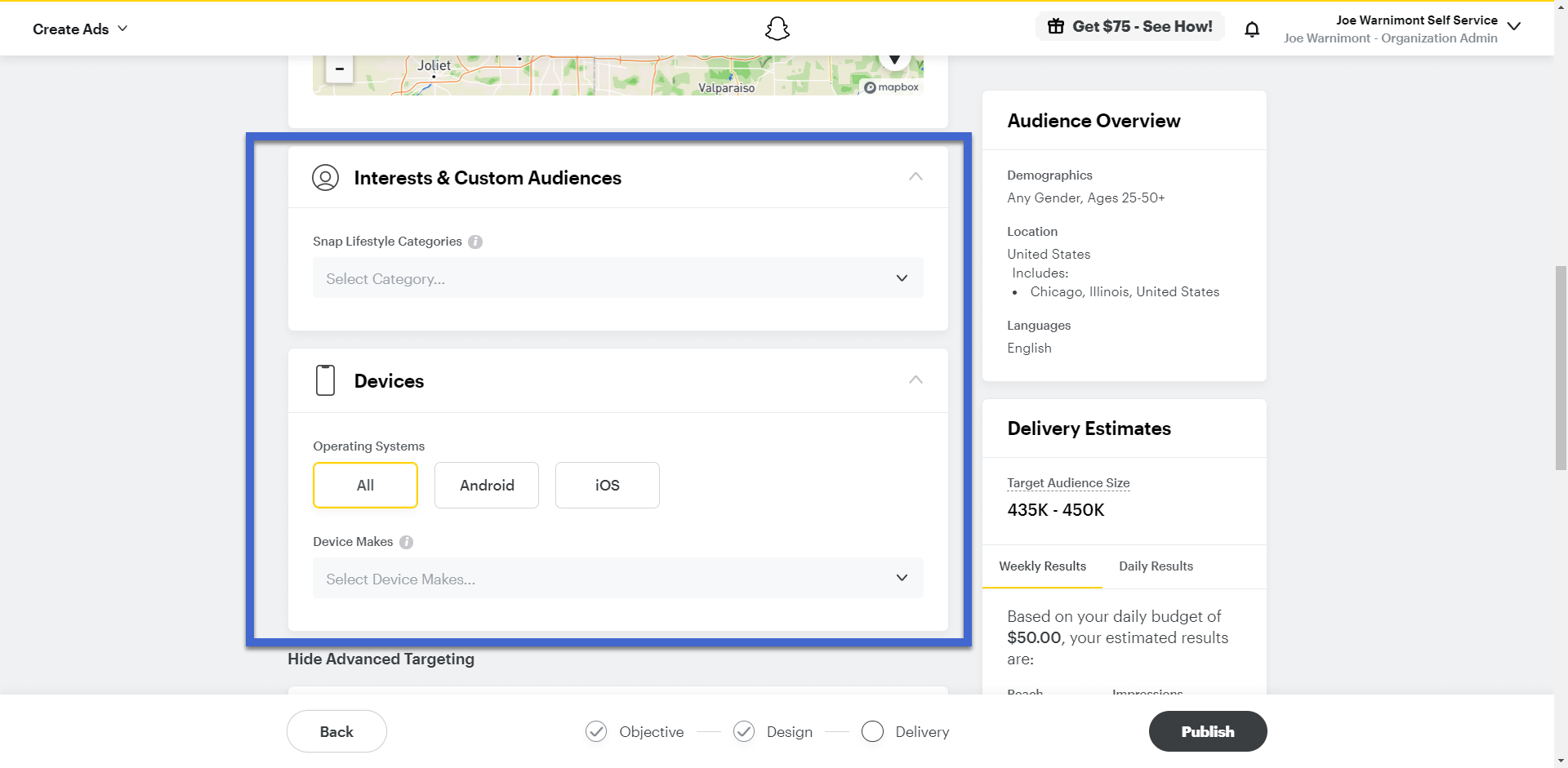Open the Select Category dropdown
The width and height of the screenshot is (1568, 768).
(x=617, y=278)
